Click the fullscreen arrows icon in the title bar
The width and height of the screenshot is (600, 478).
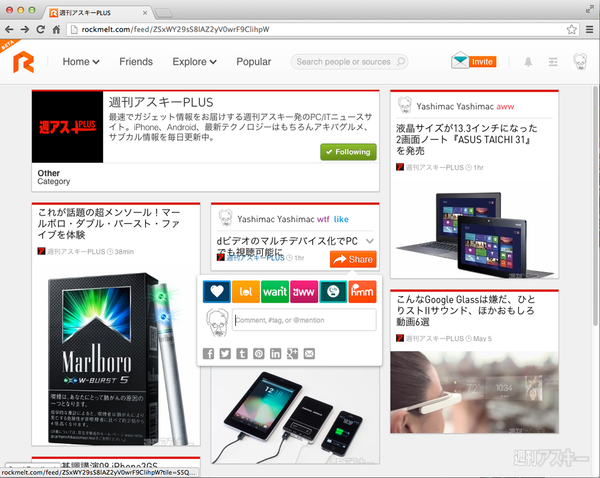[590, 10]
